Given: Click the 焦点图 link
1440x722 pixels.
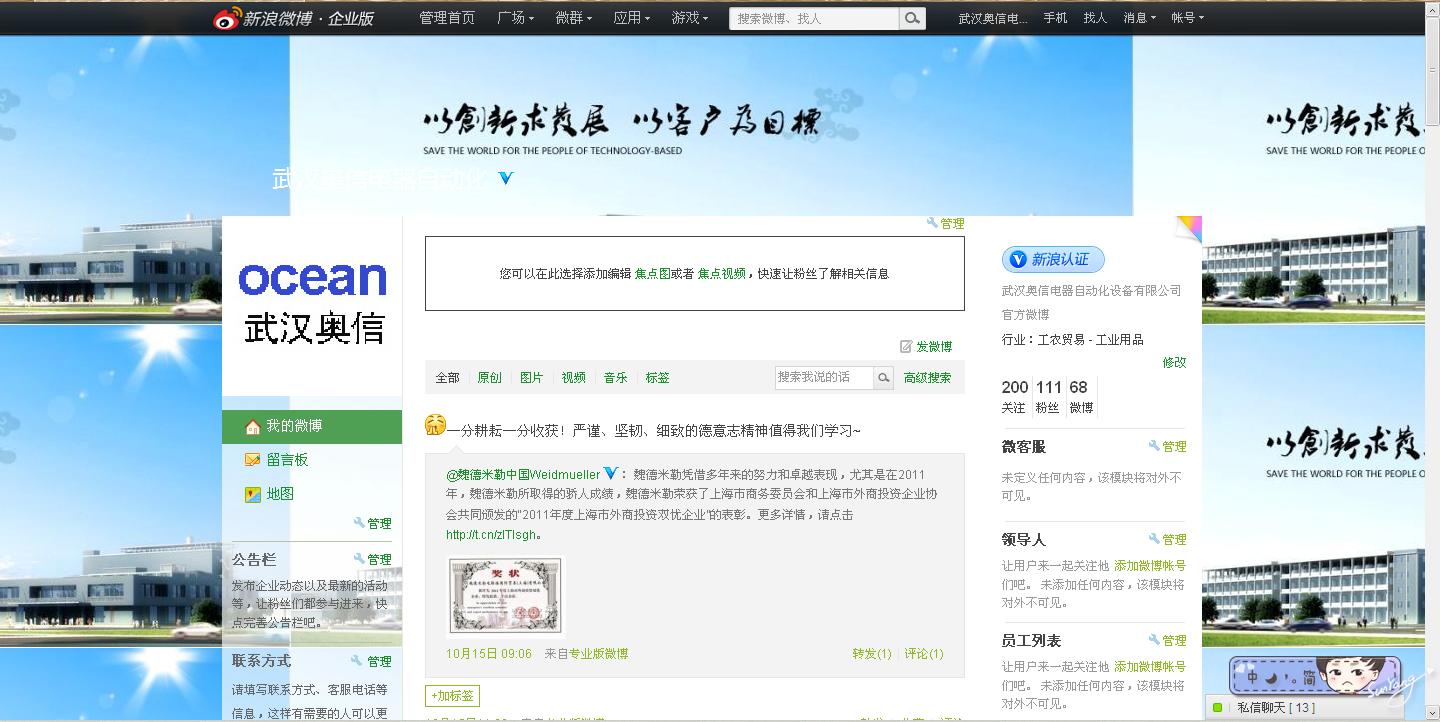Looking at the screenshot, I should click(652, 273).
